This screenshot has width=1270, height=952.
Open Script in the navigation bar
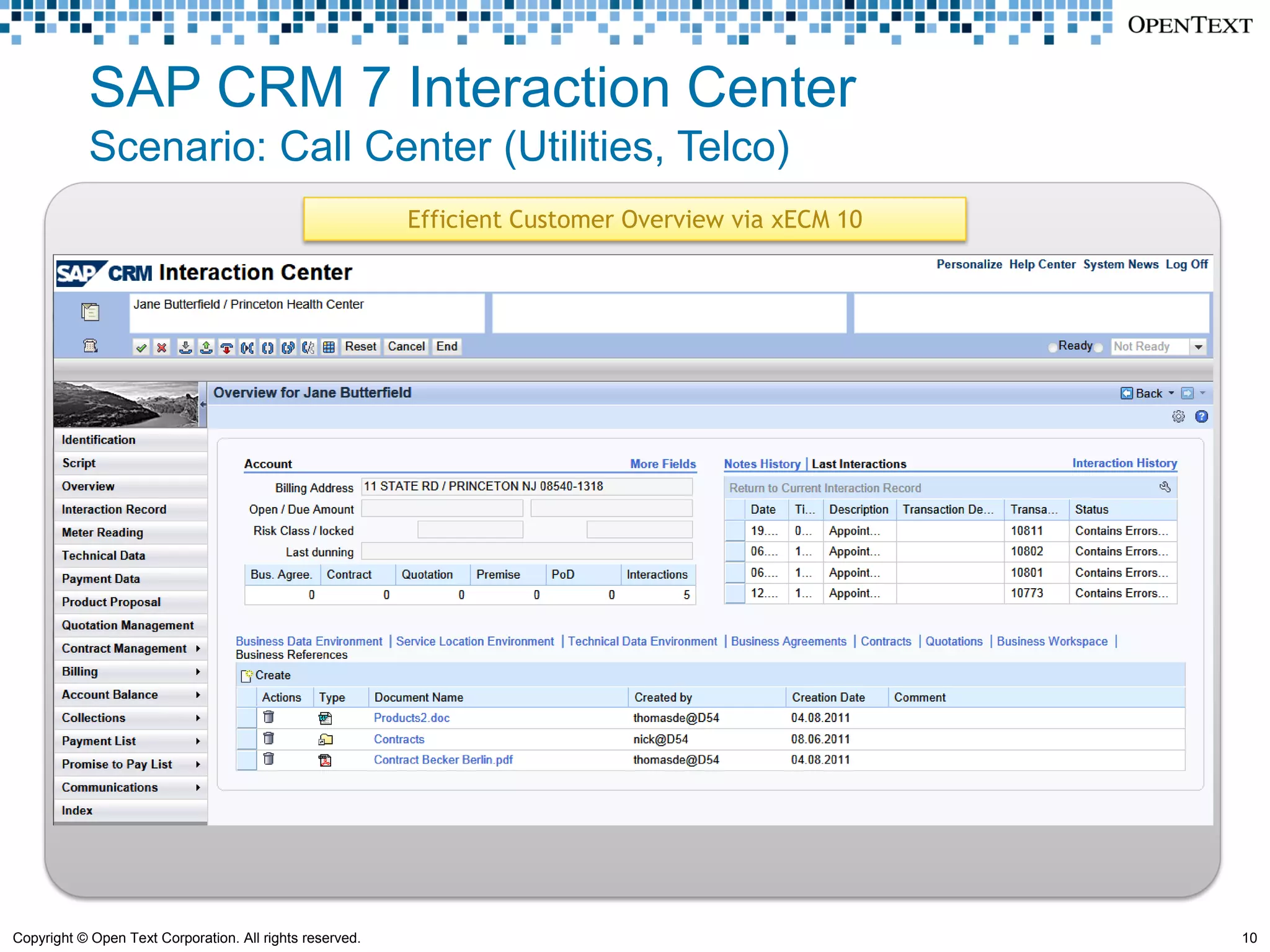coord(130,463)
